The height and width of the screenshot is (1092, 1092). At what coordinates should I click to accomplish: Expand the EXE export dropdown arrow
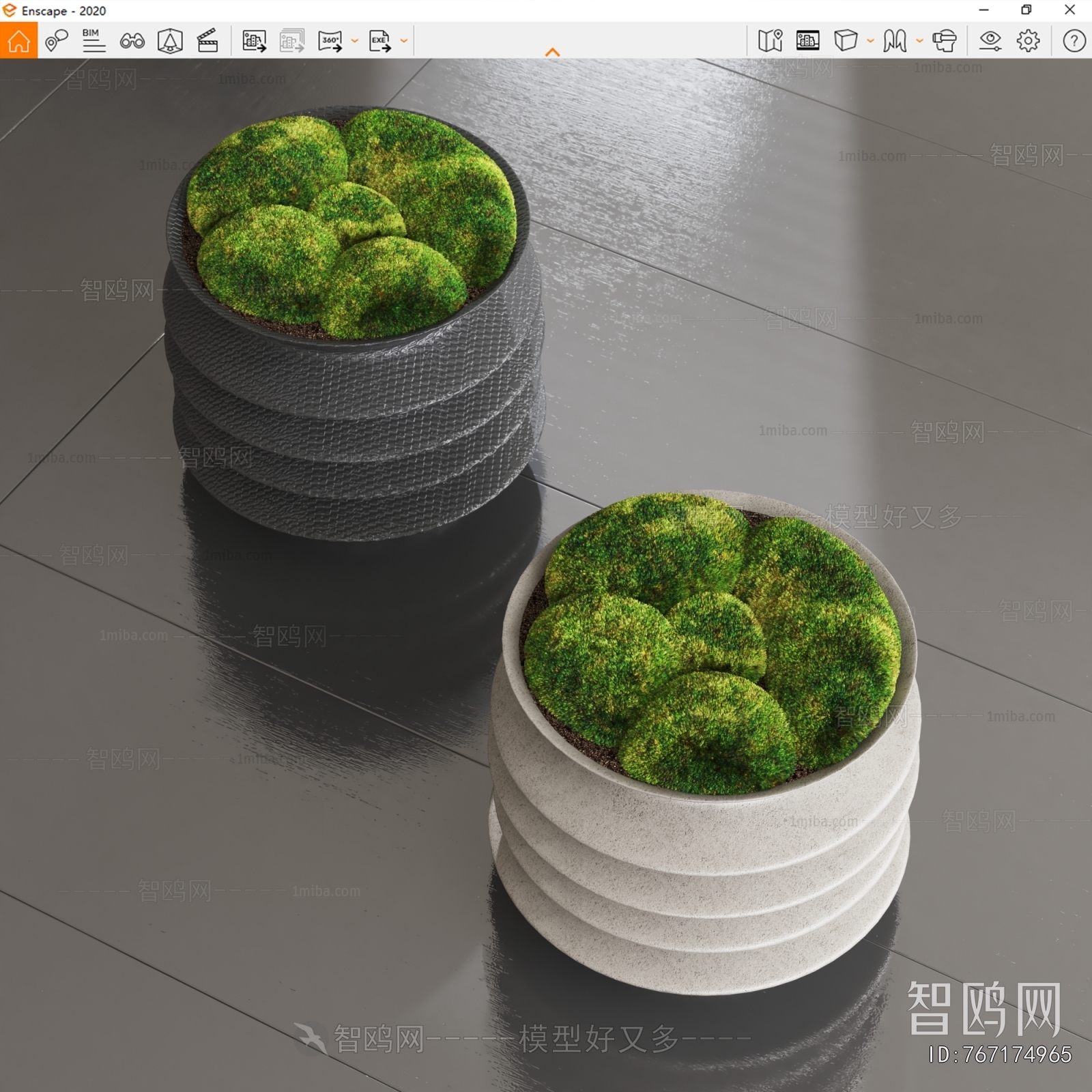[403, 41]
